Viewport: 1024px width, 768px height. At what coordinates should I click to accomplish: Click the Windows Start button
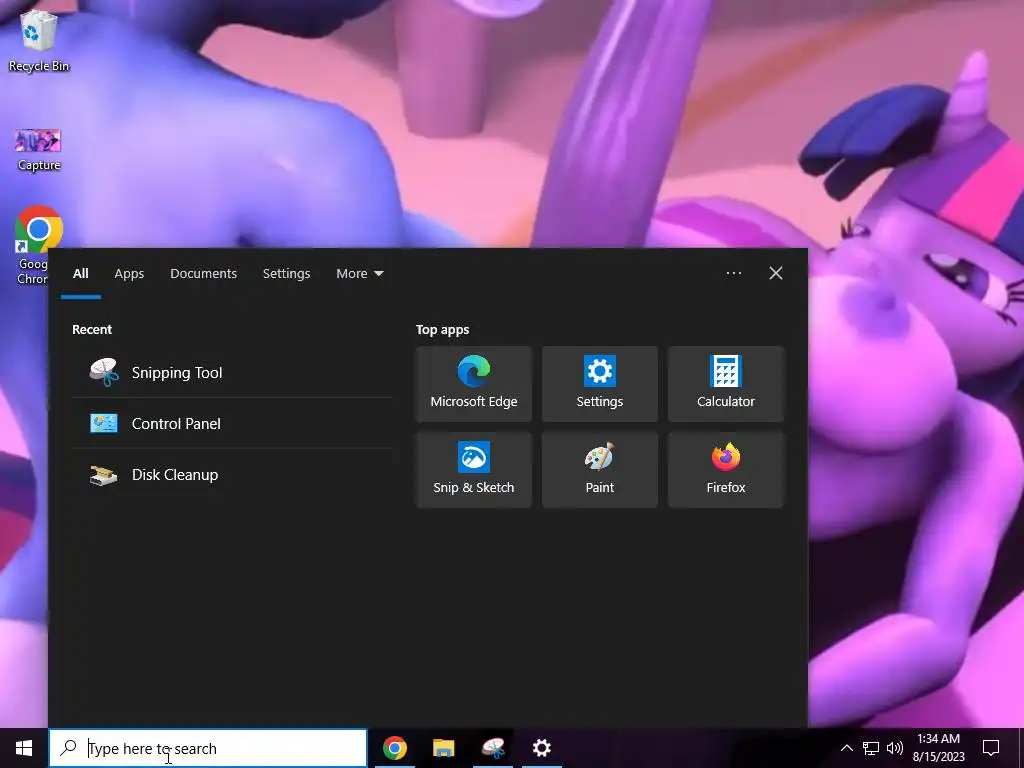tap(24, 748)
